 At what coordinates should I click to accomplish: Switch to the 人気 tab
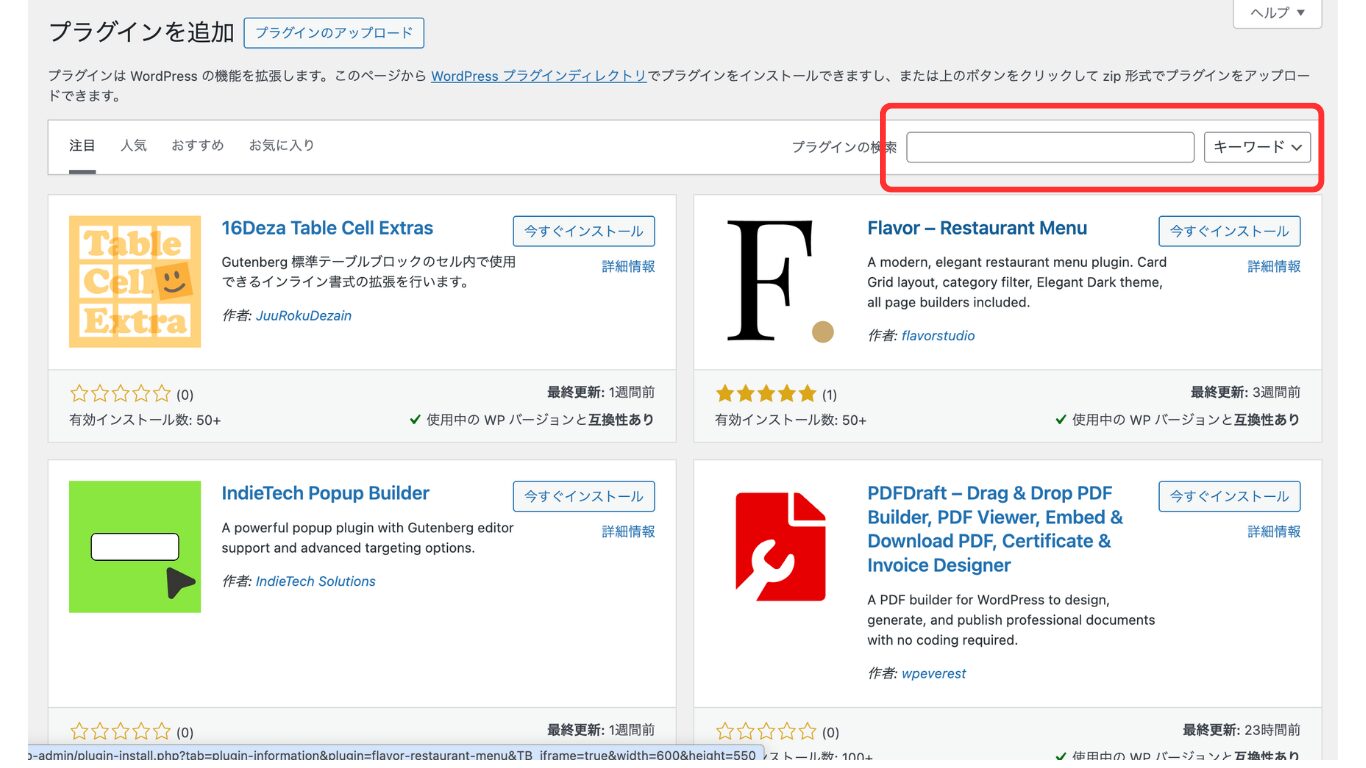click(133, 146)
